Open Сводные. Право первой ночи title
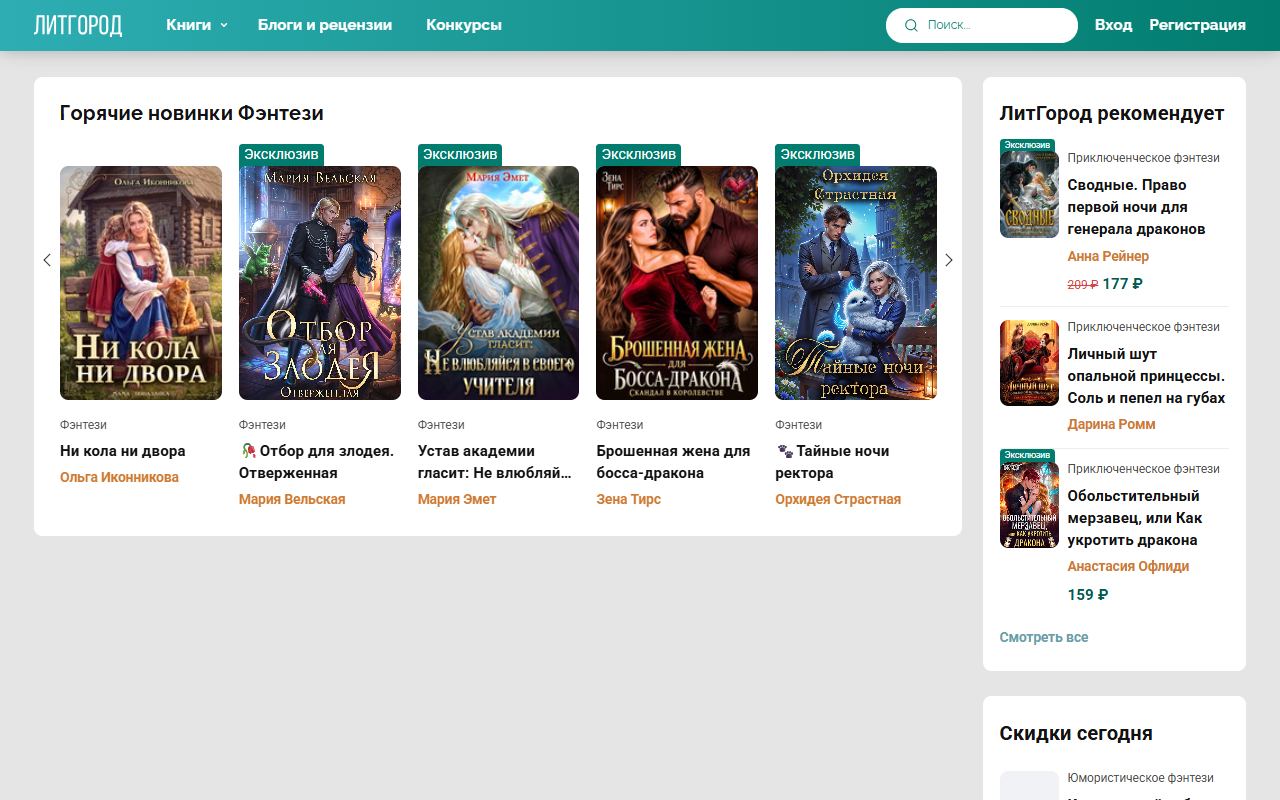This screenshot has width=1280, height=800. click(x=1136, y=207)
